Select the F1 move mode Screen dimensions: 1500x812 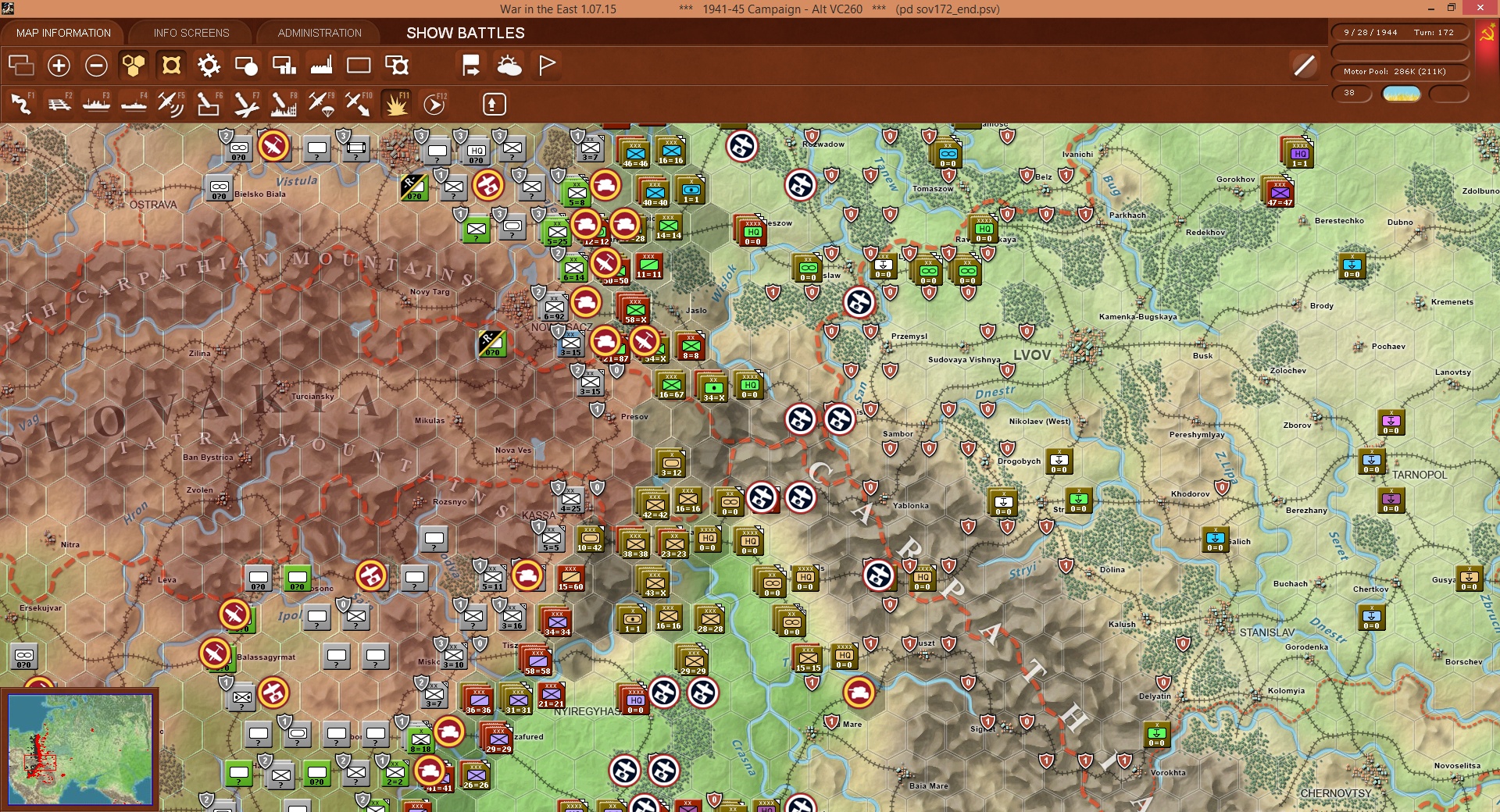coord(21,104)
